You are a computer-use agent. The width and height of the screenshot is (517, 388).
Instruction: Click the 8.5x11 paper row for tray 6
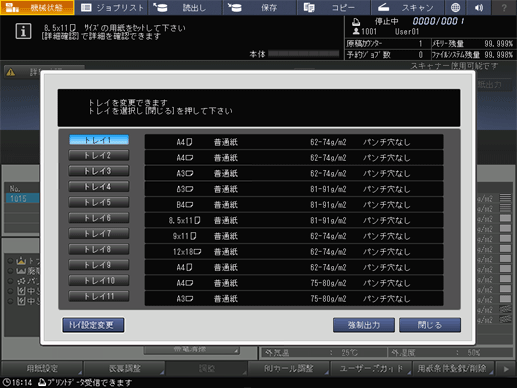coord(294,220)
